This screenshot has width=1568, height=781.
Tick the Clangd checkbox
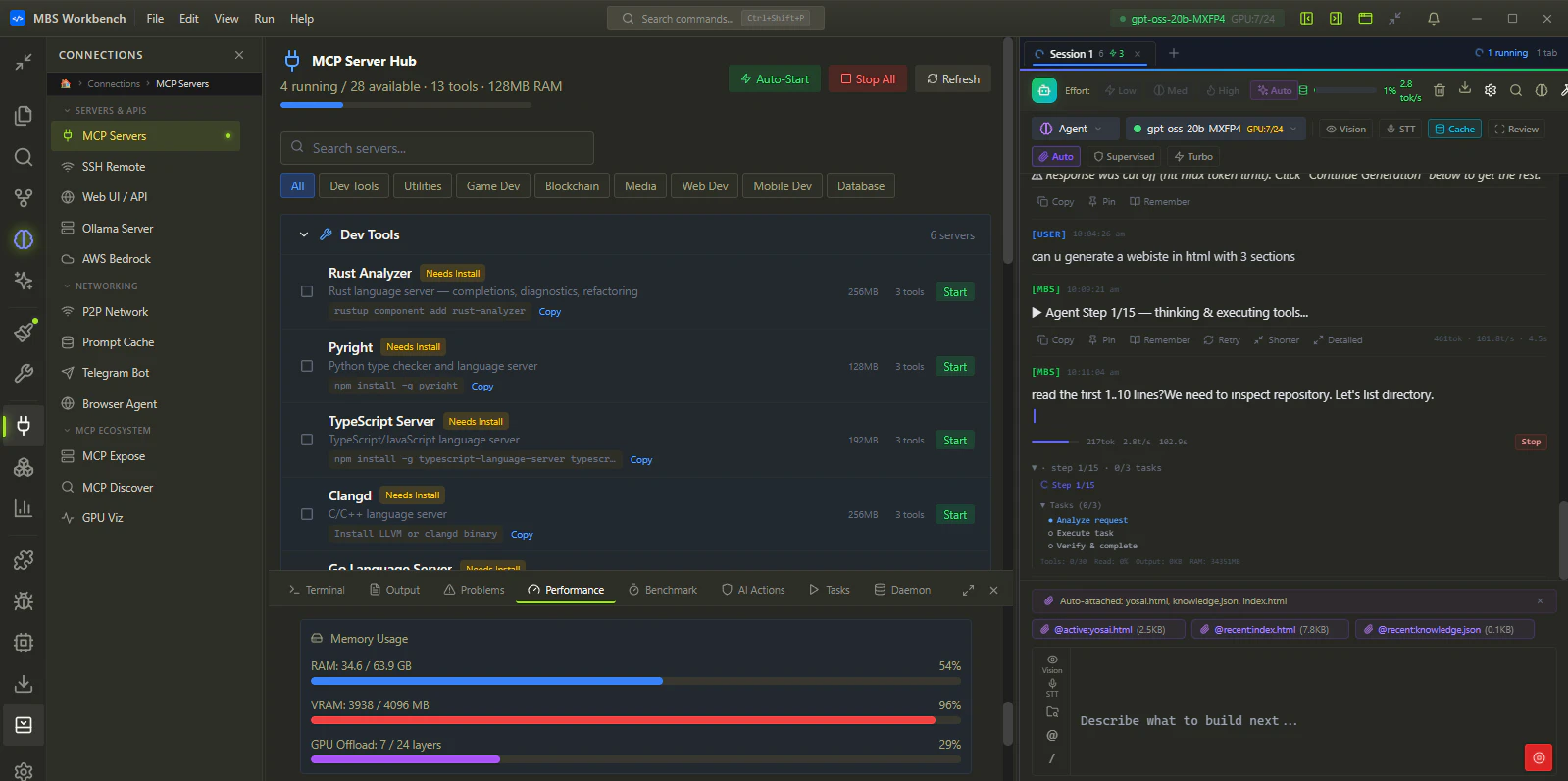coord(307,514)
